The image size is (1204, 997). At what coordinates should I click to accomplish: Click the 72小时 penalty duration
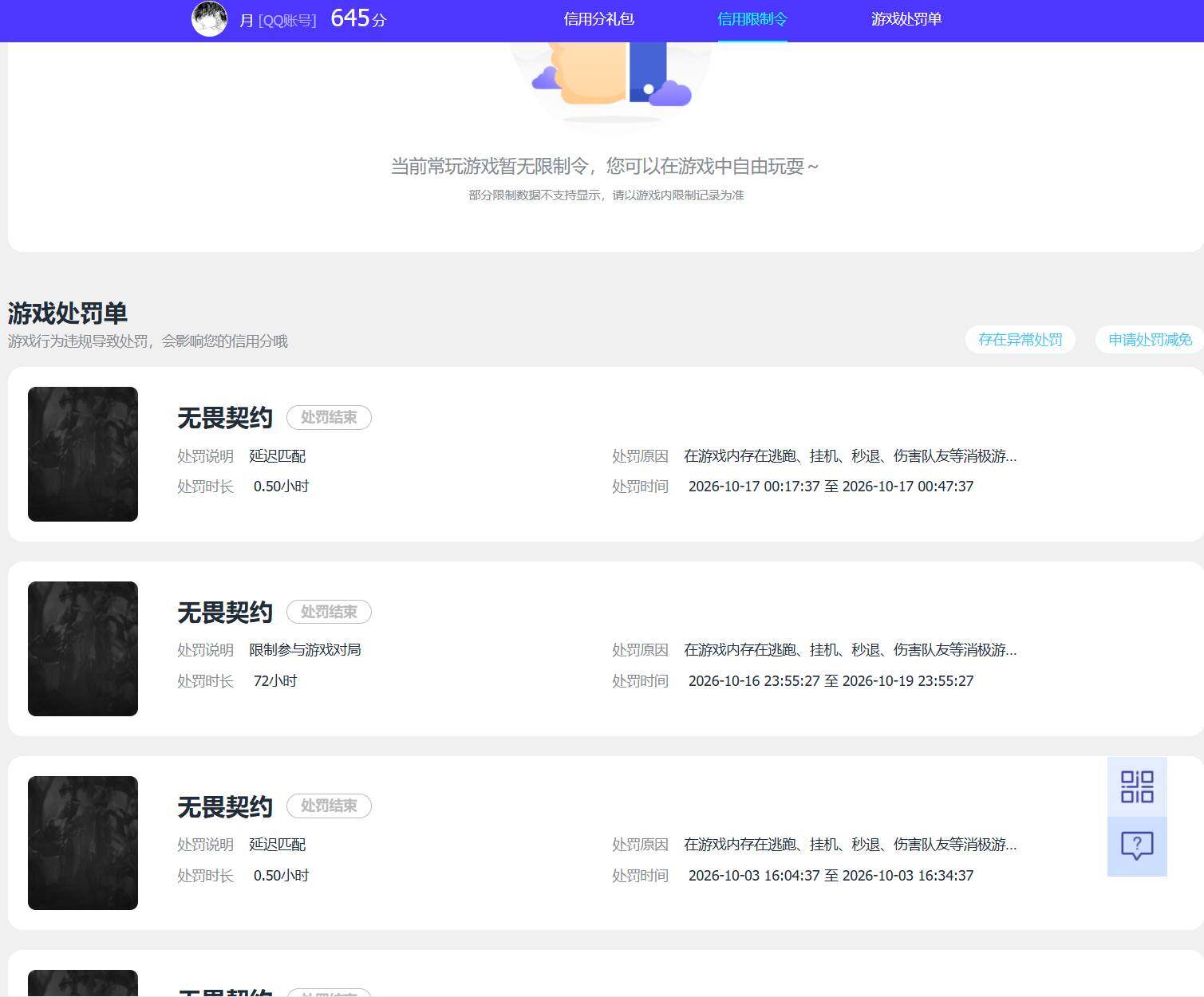coord(275,681)
